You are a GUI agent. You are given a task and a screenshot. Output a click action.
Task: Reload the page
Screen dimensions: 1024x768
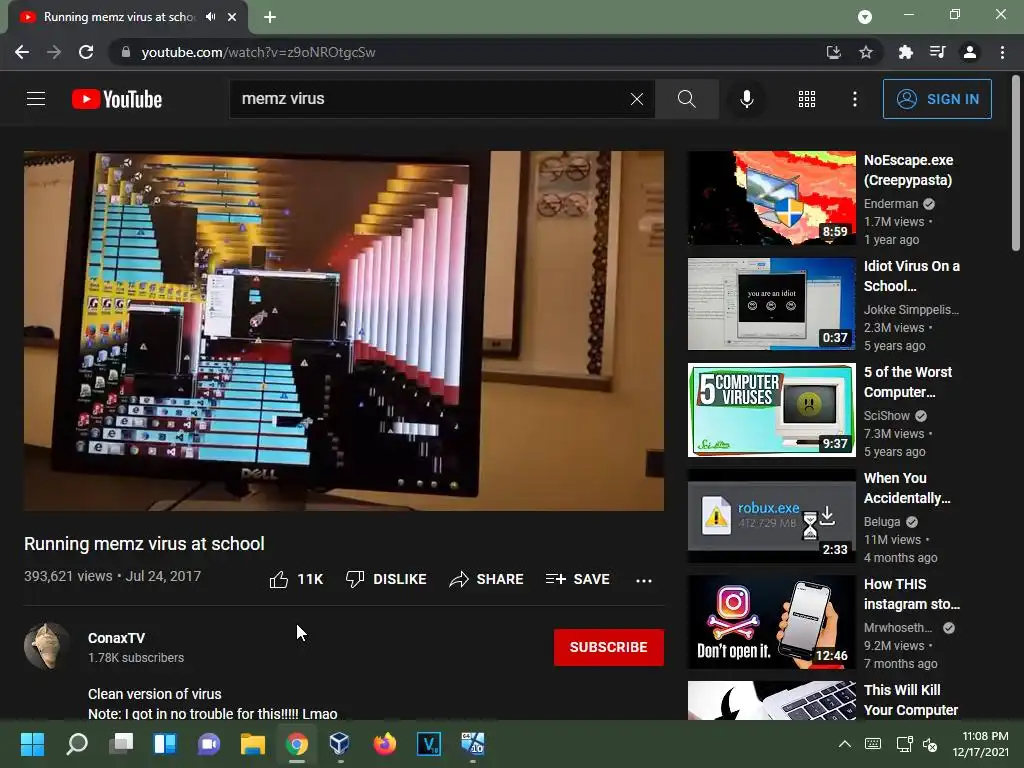[86, 52]
